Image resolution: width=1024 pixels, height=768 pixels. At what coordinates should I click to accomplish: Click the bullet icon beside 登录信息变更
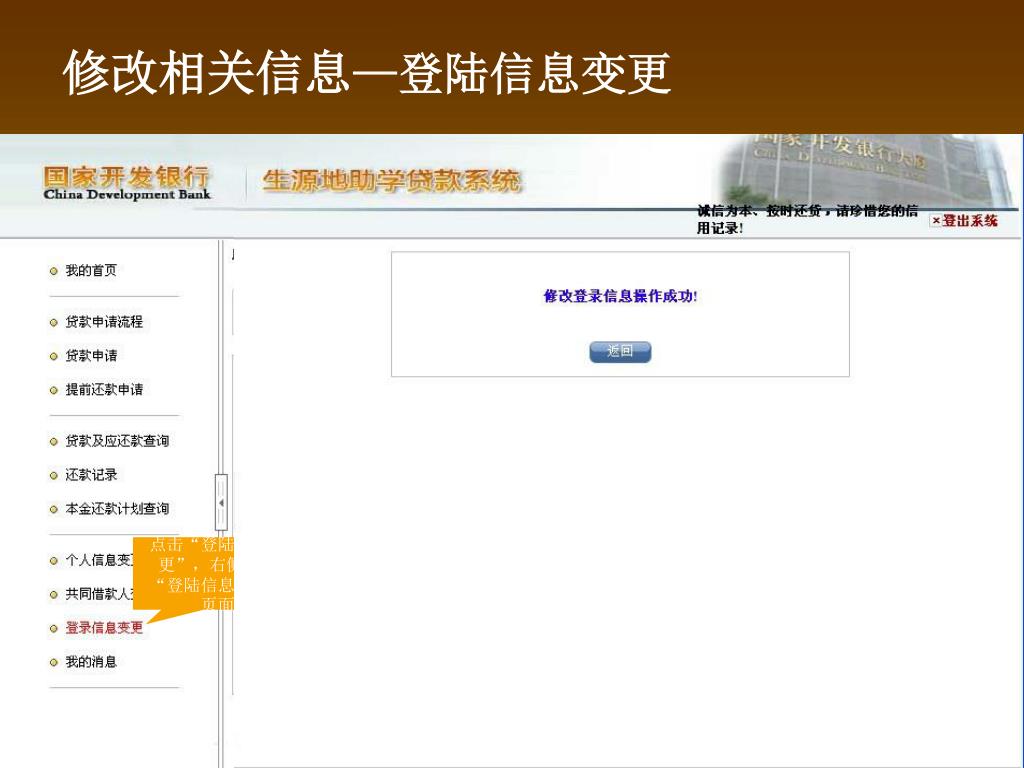click(x=54, y=628)
